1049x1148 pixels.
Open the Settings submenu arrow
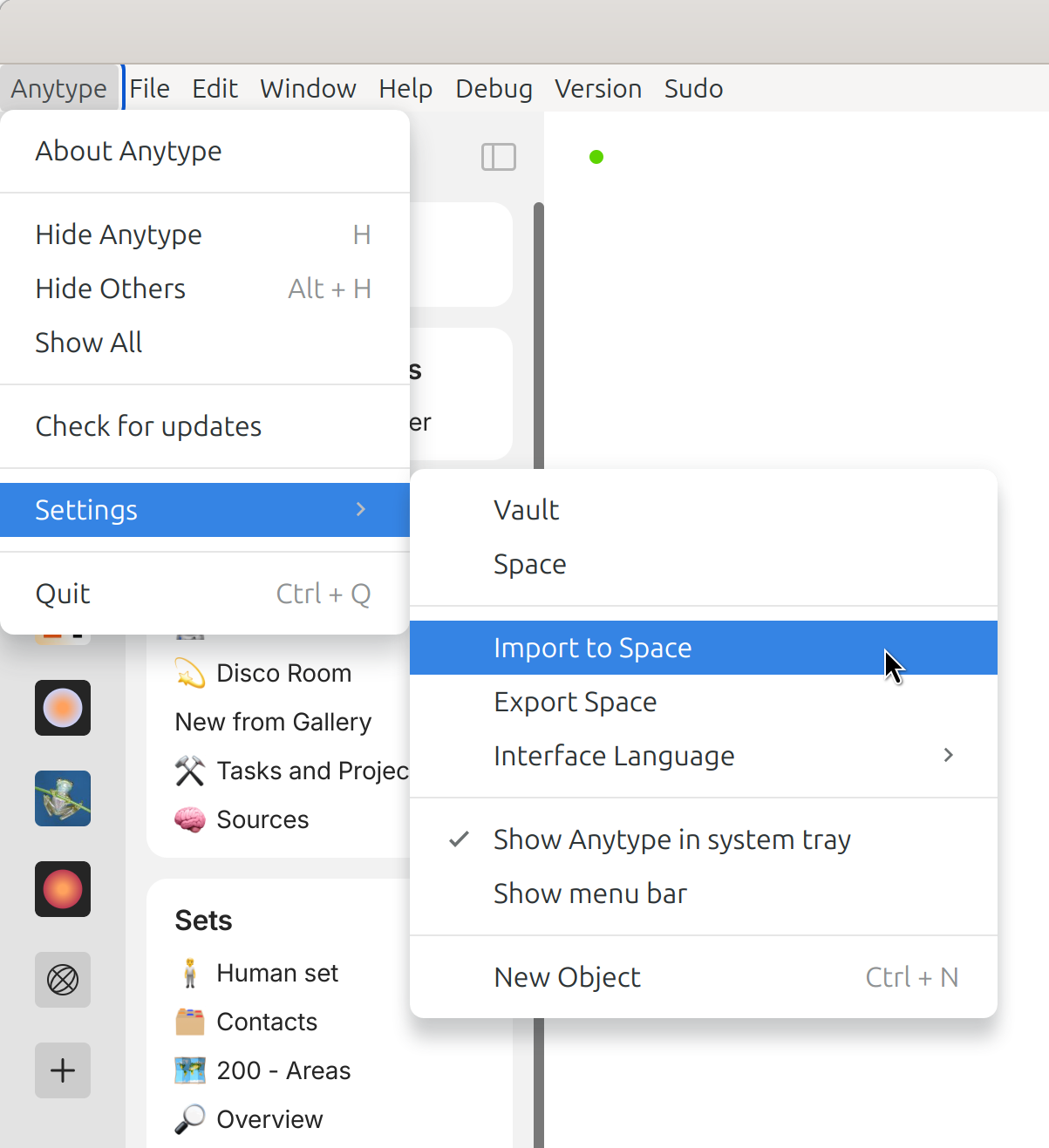click(361, 509)
